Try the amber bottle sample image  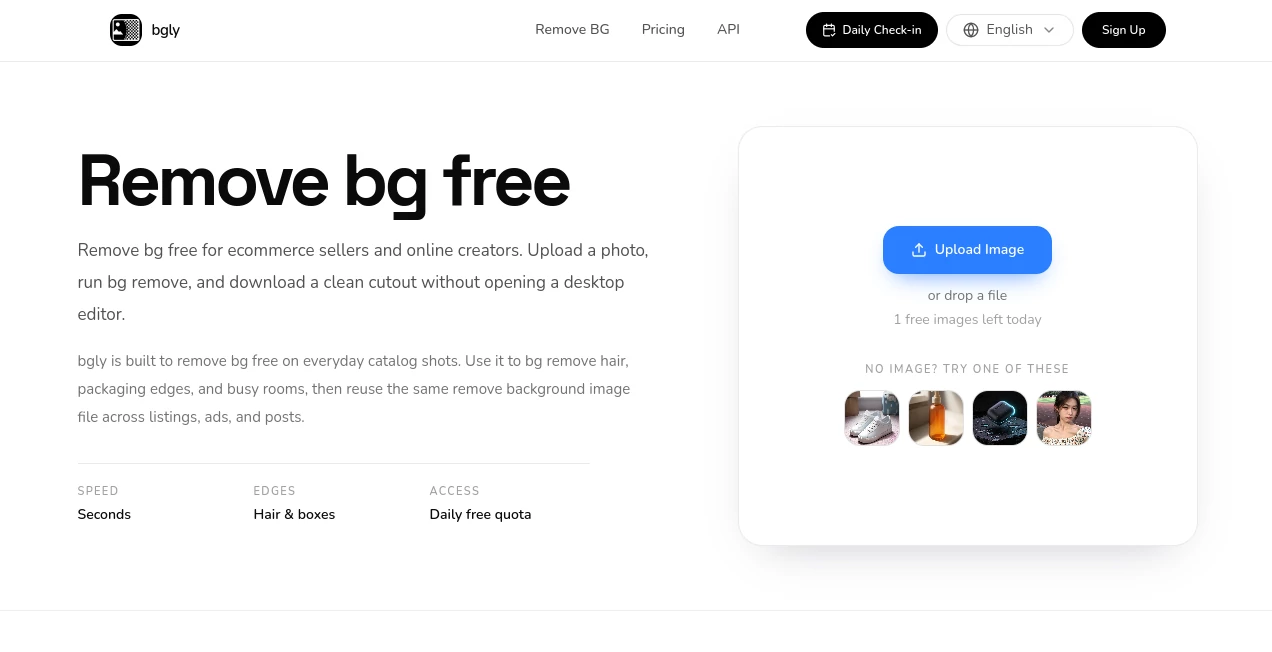(936, 418)
